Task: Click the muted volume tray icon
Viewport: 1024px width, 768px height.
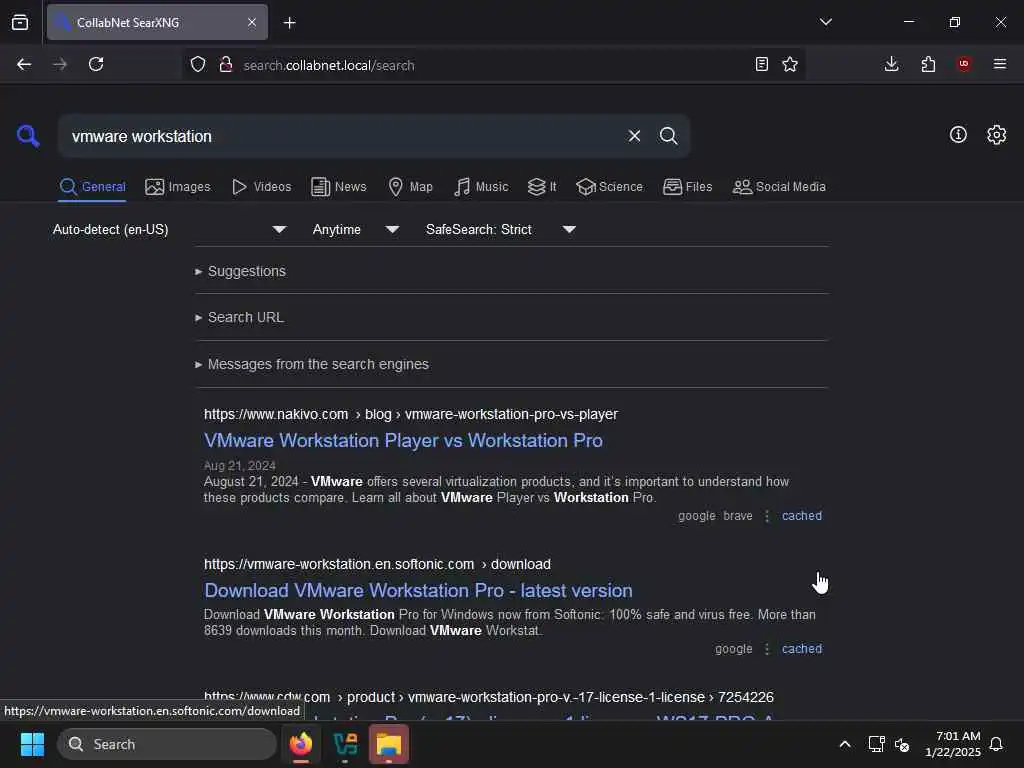Action: click(x=903, y=744)
